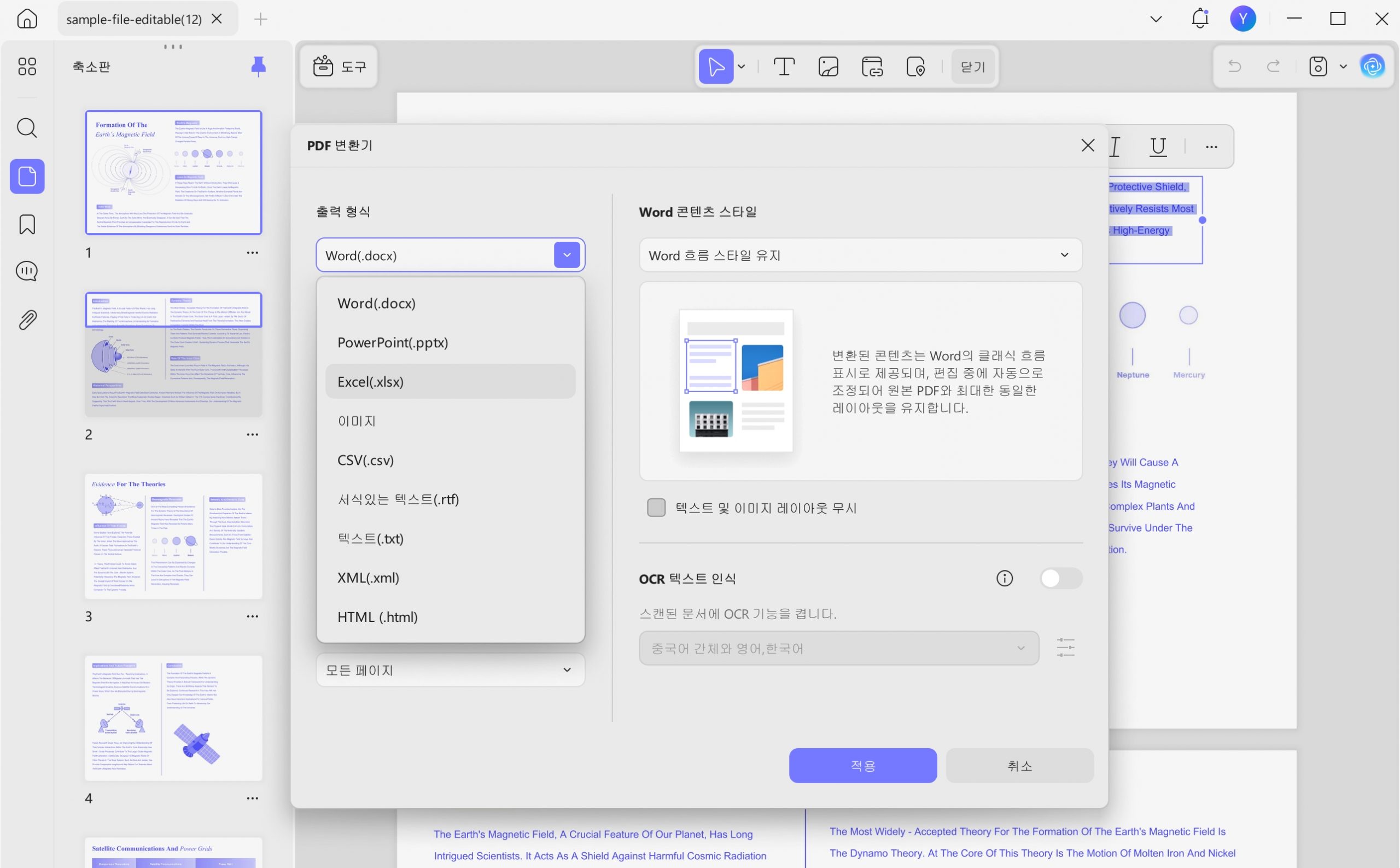The height and width of the screenshot is (868, 1400).
Task: Click the OCR info icon
Action: coord(1004,578)
